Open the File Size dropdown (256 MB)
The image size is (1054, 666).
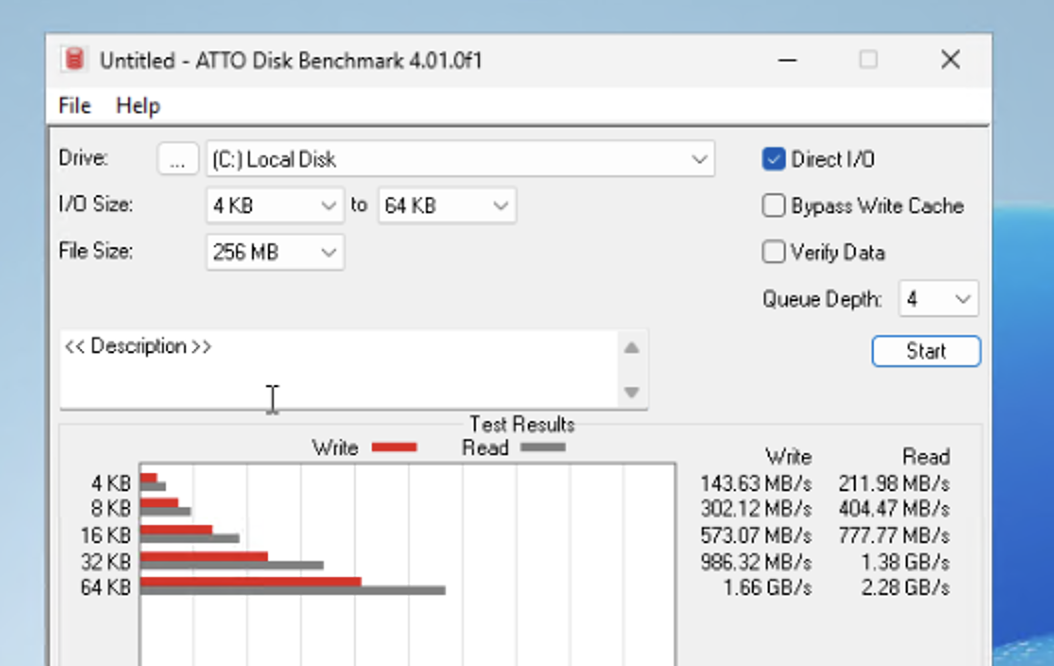[x=275, y=253]
